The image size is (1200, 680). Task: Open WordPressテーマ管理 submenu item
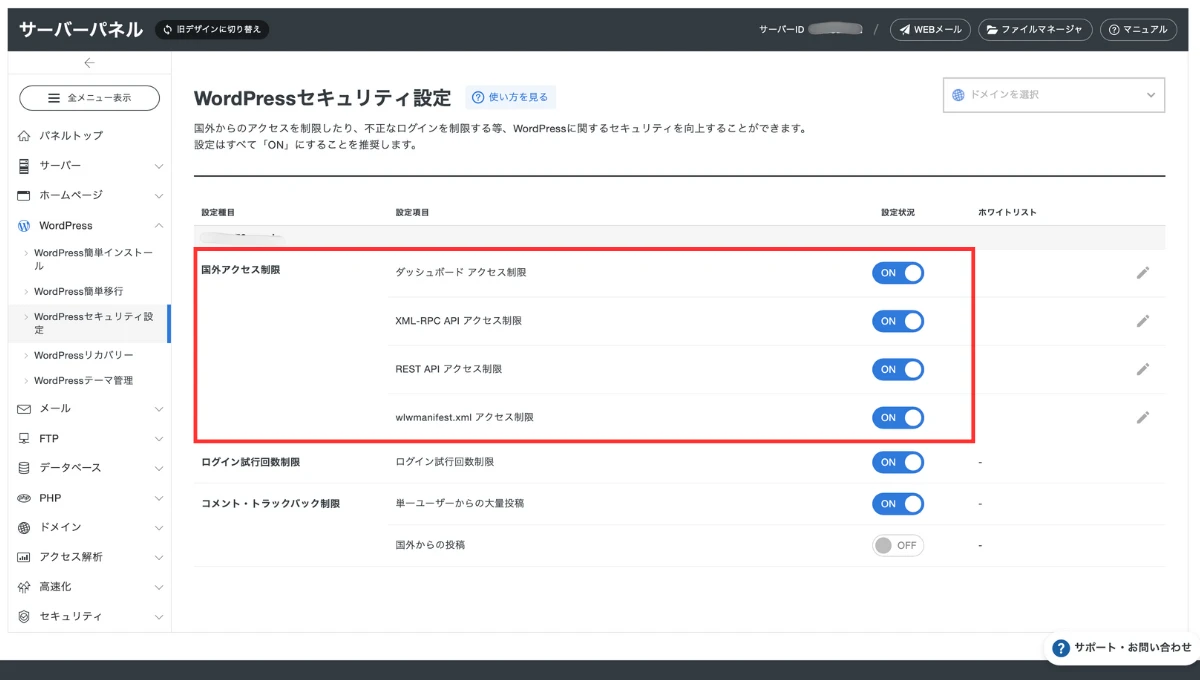[83, 380]
